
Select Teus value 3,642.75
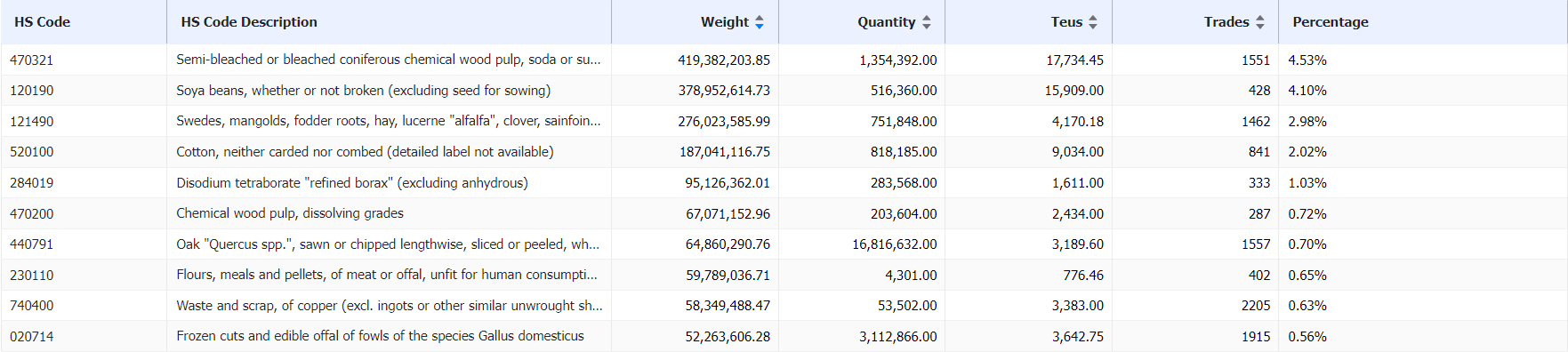tap(1078, 337)
